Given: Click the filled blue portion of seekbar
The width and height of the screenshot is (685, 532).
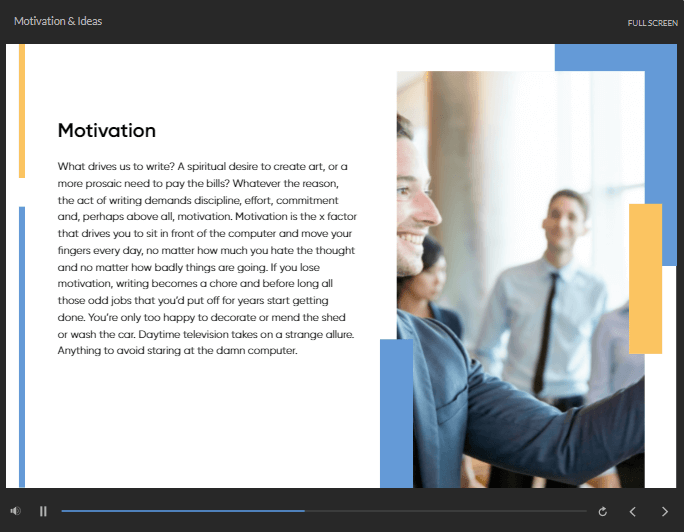Looking at the screenshot, I should pyautogui.click(x=180, y=511).
